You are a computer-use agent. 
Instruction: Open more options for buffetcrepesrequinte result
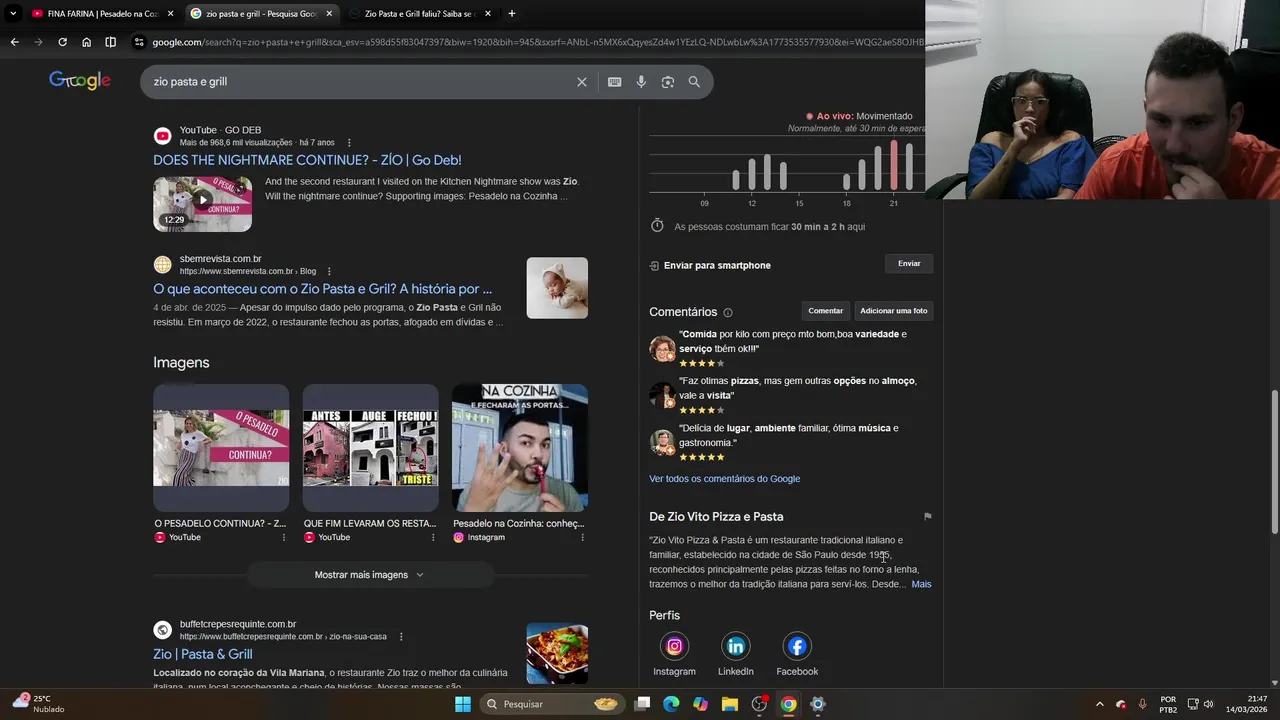tap(401, 636)
